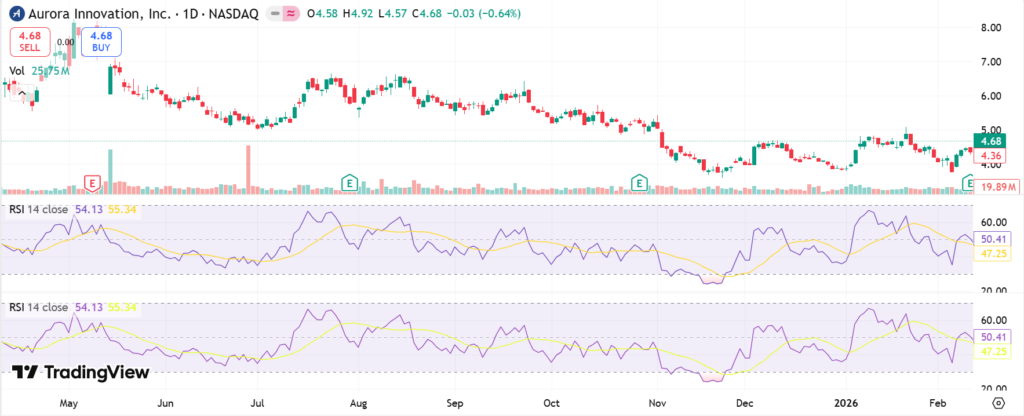The height and width of the screenshot is (416, 1024).
Task: Click the earnings E marker near November
Action: [x=639, y=182]
